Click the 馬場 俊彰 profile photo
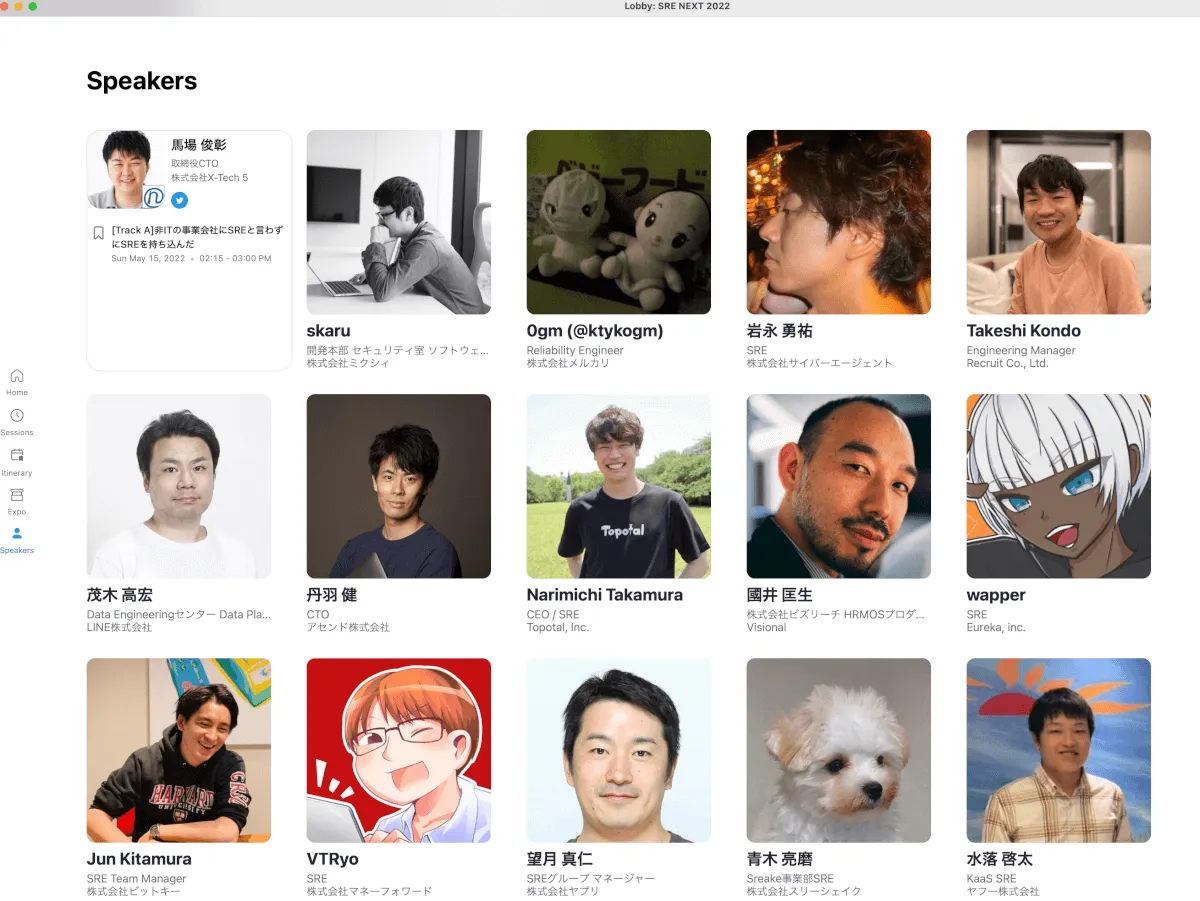 (x=126, y=170)
